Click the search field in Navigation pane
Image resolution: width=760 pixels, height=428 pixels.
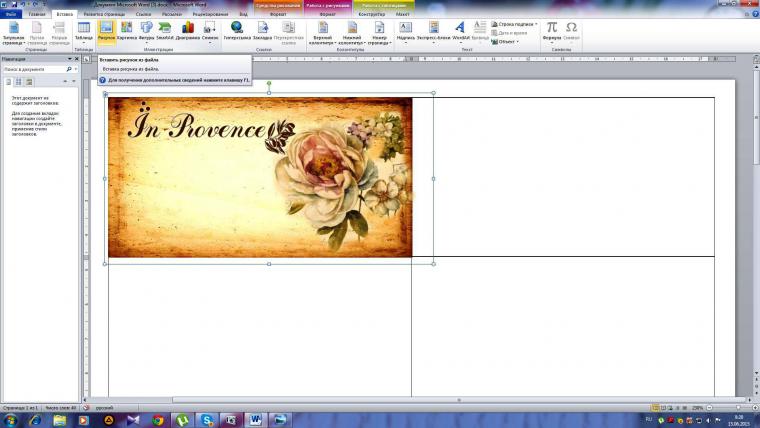point(34,69)
